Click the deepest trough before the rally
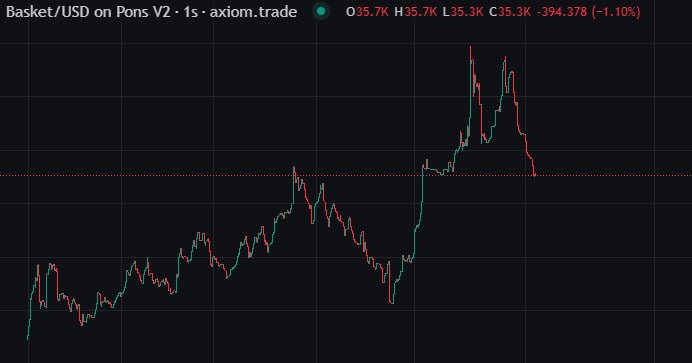This screenshot has height=363, width=692. (x=391, y=302)
